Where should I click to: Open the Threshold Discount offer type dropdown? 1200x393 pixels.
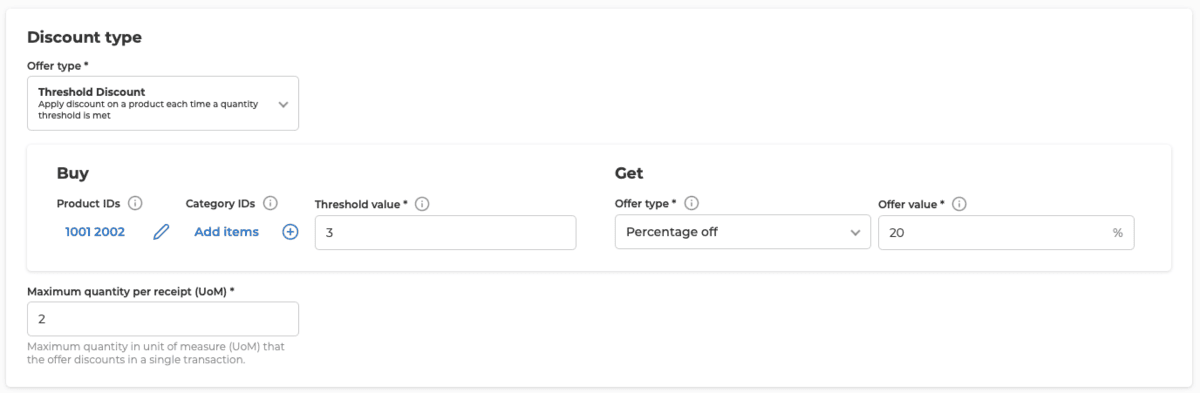(163, 103)
